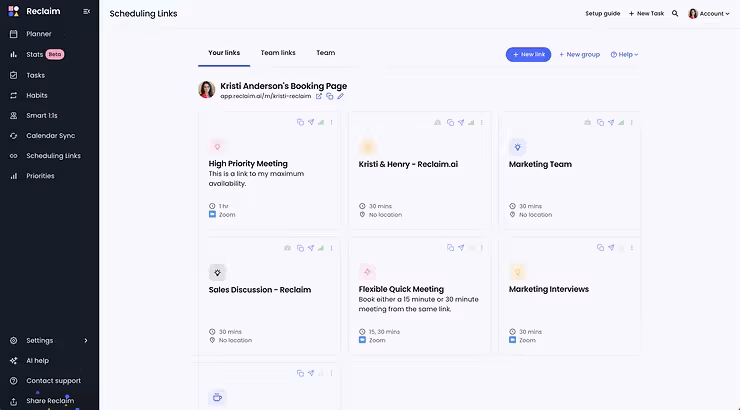Screen dimensions: 740x410
Task: Open AI help
Action: click(37, 361)
